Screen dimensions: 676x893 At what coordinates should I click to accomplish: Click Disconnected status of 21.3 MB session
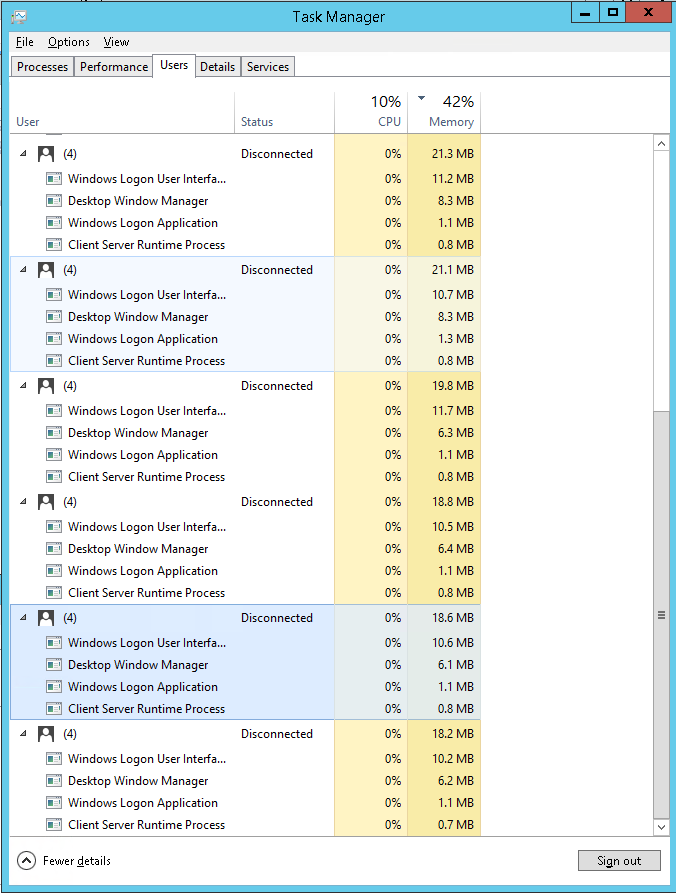tap(277, 154)
